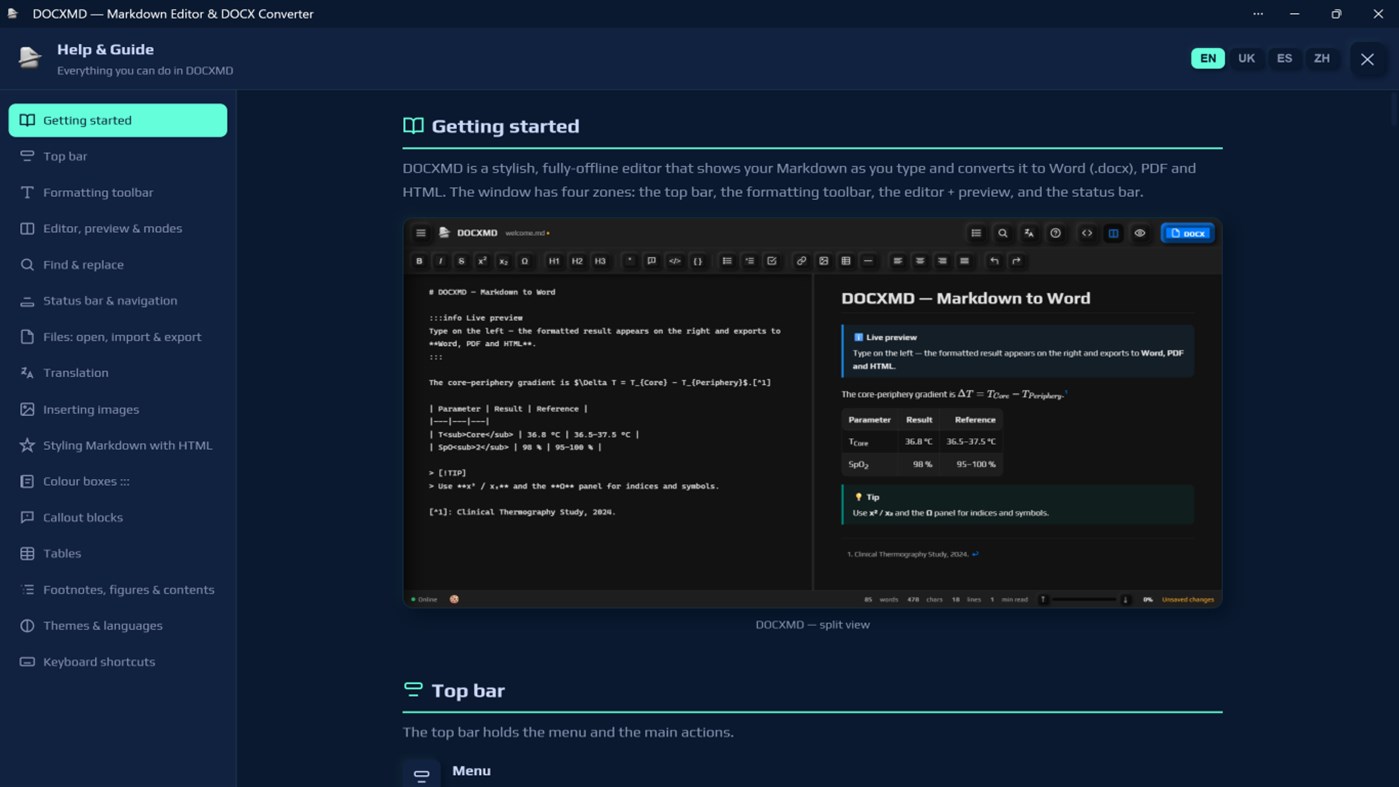Open Footnotes, figures & contents topic
Viewport: 1399px width, 787px height.
click(118, 589)
